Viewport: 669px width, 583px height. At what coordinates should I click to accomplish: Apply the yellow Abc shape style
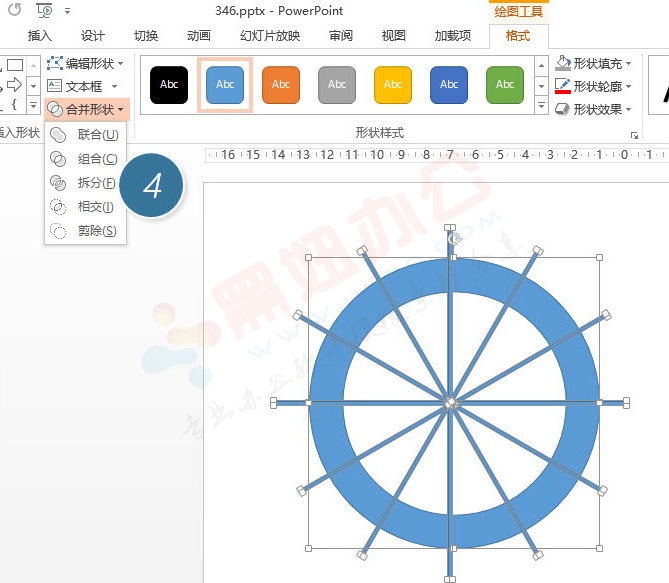[x=393, y=85]
